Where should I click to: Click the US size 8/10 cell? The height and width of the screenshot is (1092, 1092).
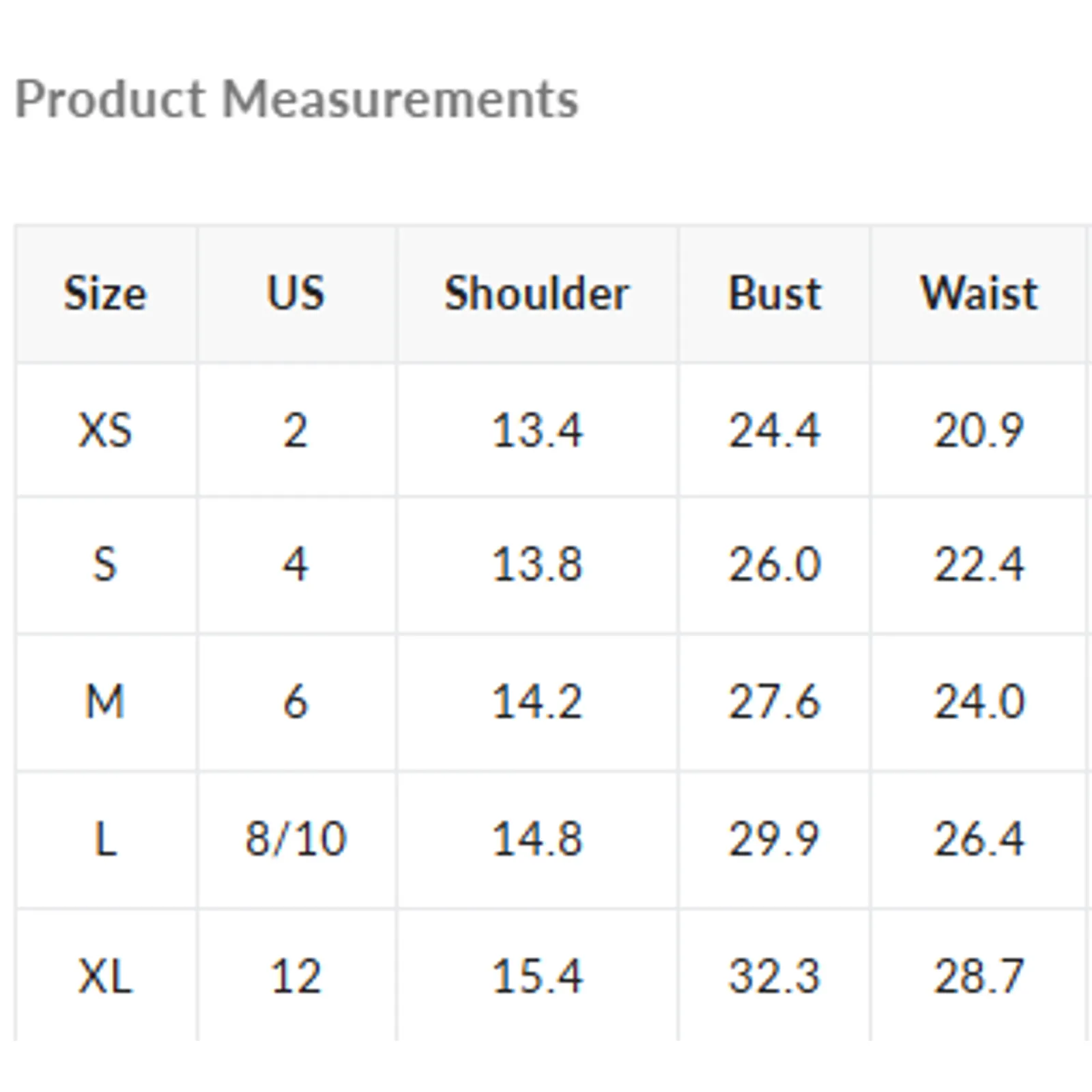(296, 839)
